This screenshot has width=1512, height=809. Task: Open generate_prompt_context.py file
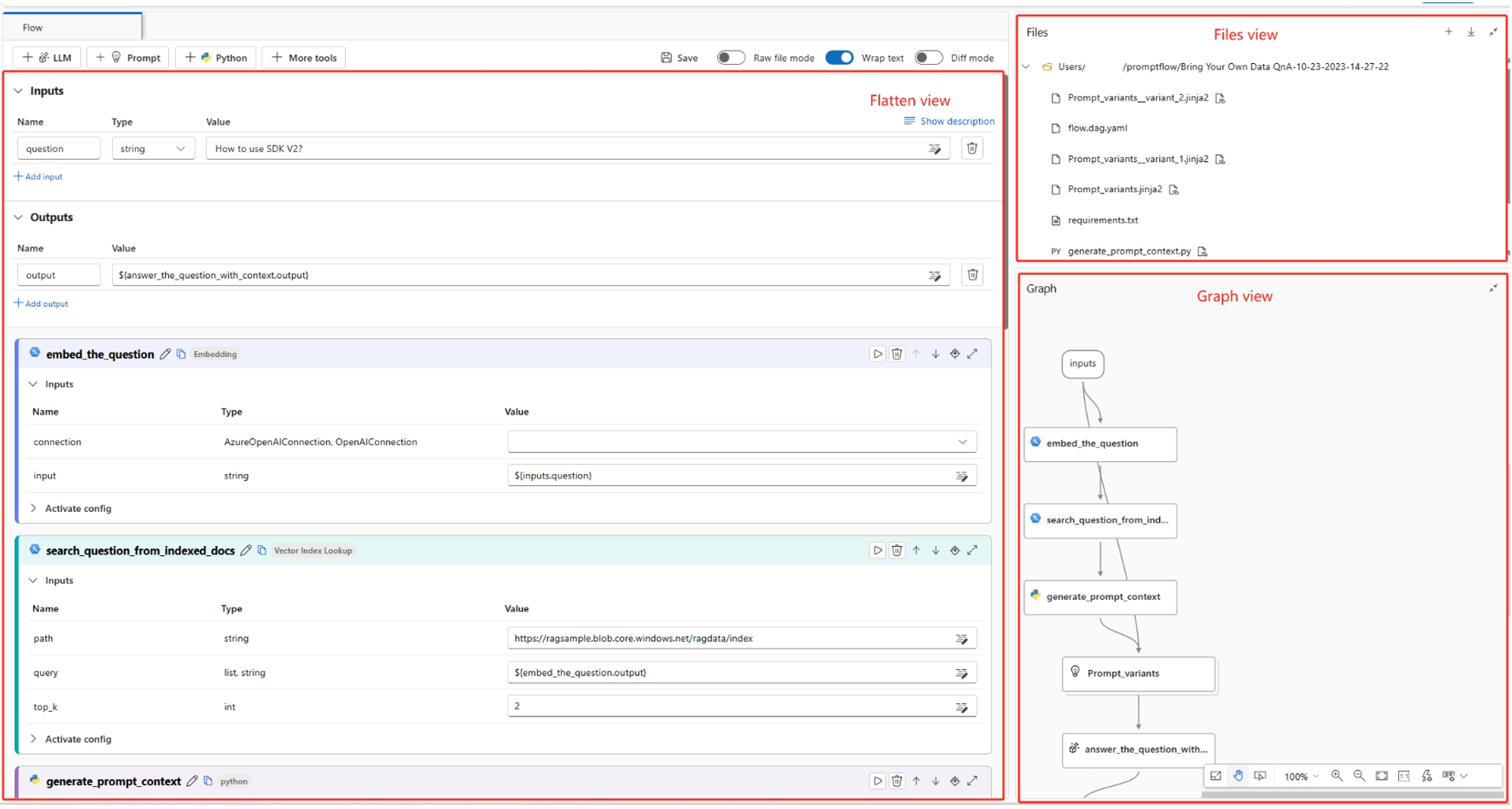click(x=1129, y=251)
